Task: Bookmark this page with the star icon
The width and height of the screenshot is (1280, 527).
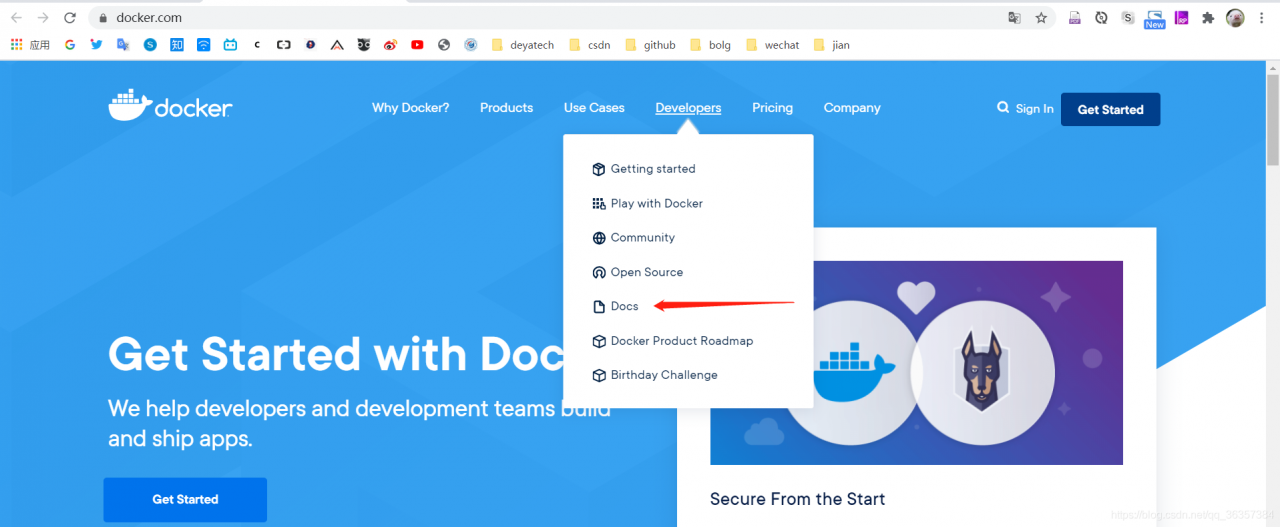Action: point(1041,18)
